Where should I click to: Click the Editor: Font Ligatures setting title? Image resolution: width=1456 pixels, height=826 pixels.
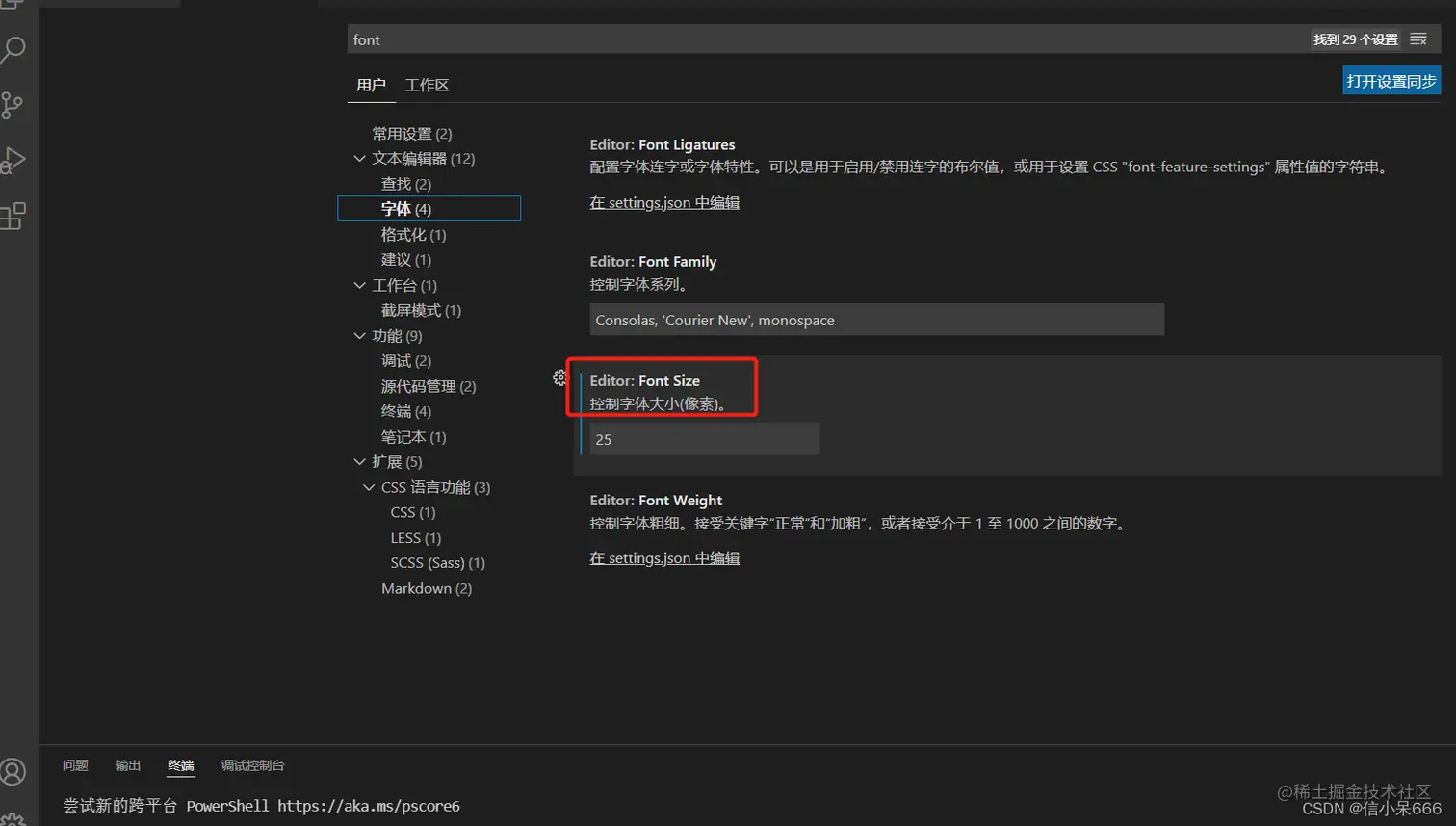(663, 144)
